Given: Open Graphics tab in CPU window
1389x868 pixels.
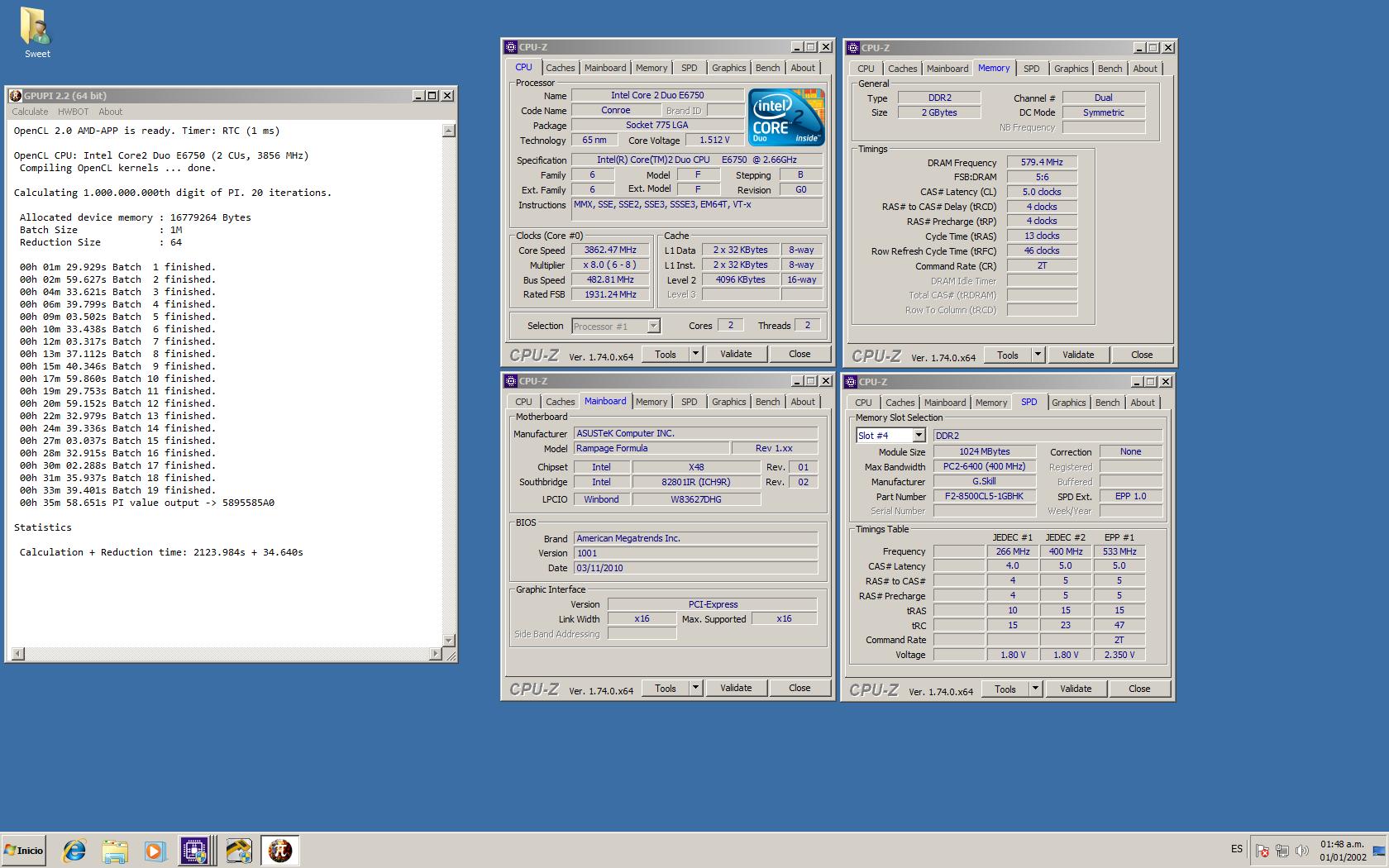Looking at the screenshot, I should [728, 68].
